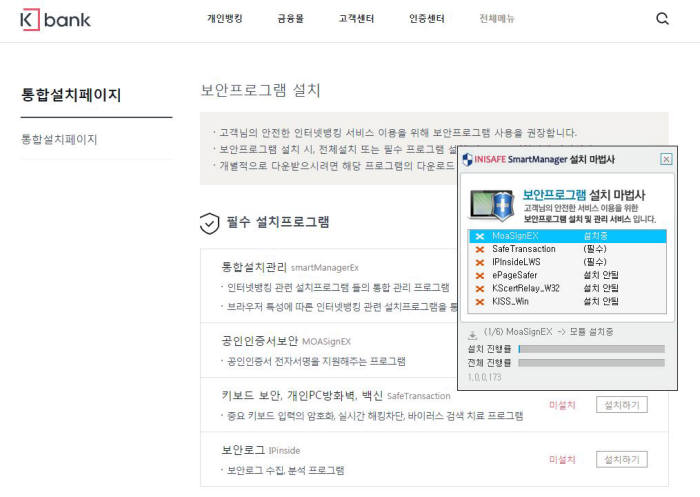Close the INISAFE SmartManager installer dialog
Screen dimensions: 700x497
[x=666, y=159]
